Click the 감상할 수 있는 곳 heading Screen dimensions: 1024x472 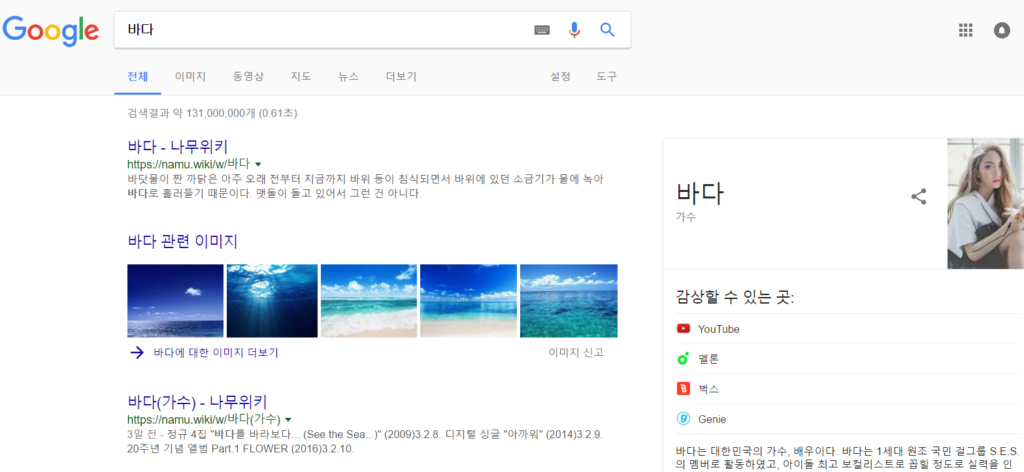tap(735, 298)
